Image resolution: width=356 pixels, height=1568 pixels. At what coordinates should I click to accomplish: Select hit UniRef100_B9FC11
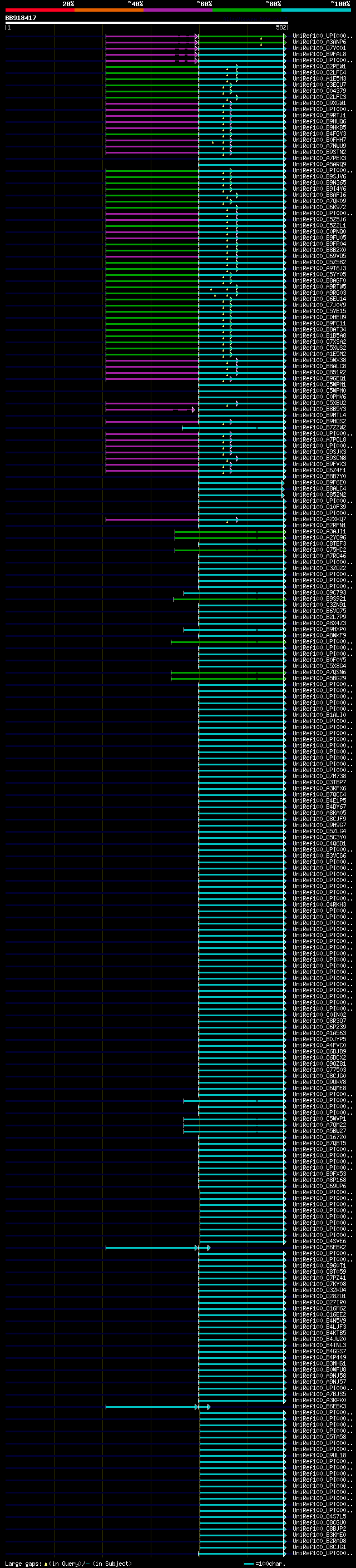click(319, 323)
